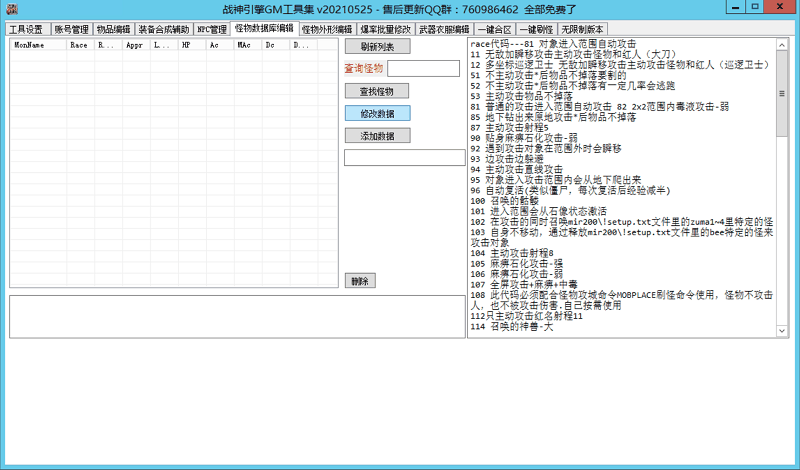800x470 pixels.
Task: Click the application icon in title bar
Action: point(8,8)
